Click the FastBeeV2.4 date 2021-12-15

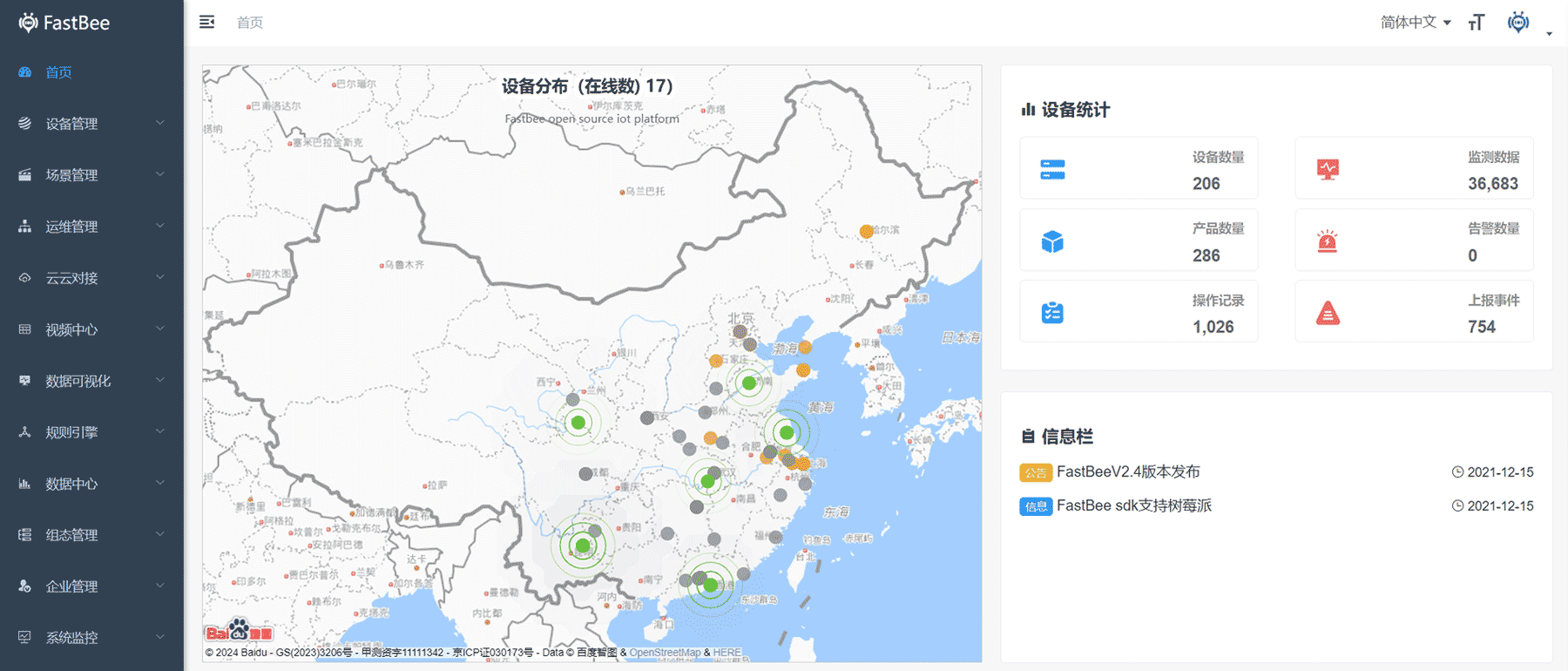[x=1500, y=472]
